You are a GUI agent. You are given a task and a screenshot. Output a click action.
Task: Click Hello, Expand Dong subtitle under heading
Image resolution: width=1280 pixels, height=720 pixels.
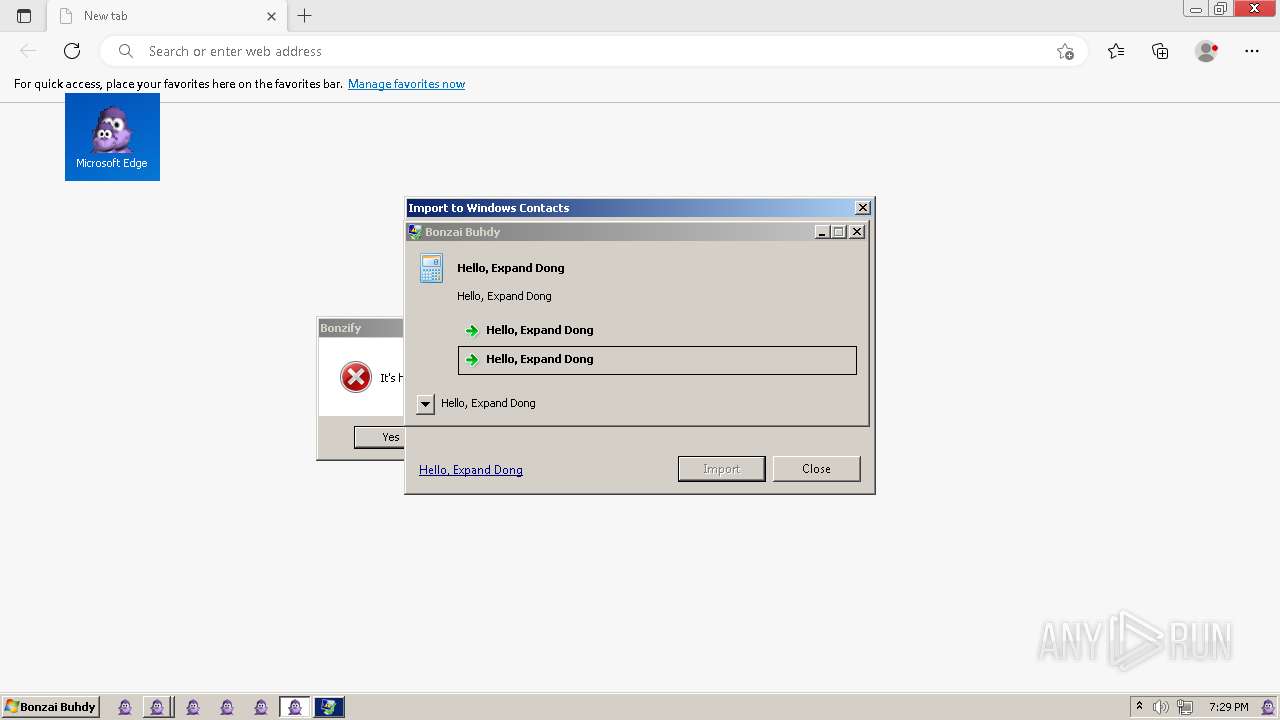[504, 296]
